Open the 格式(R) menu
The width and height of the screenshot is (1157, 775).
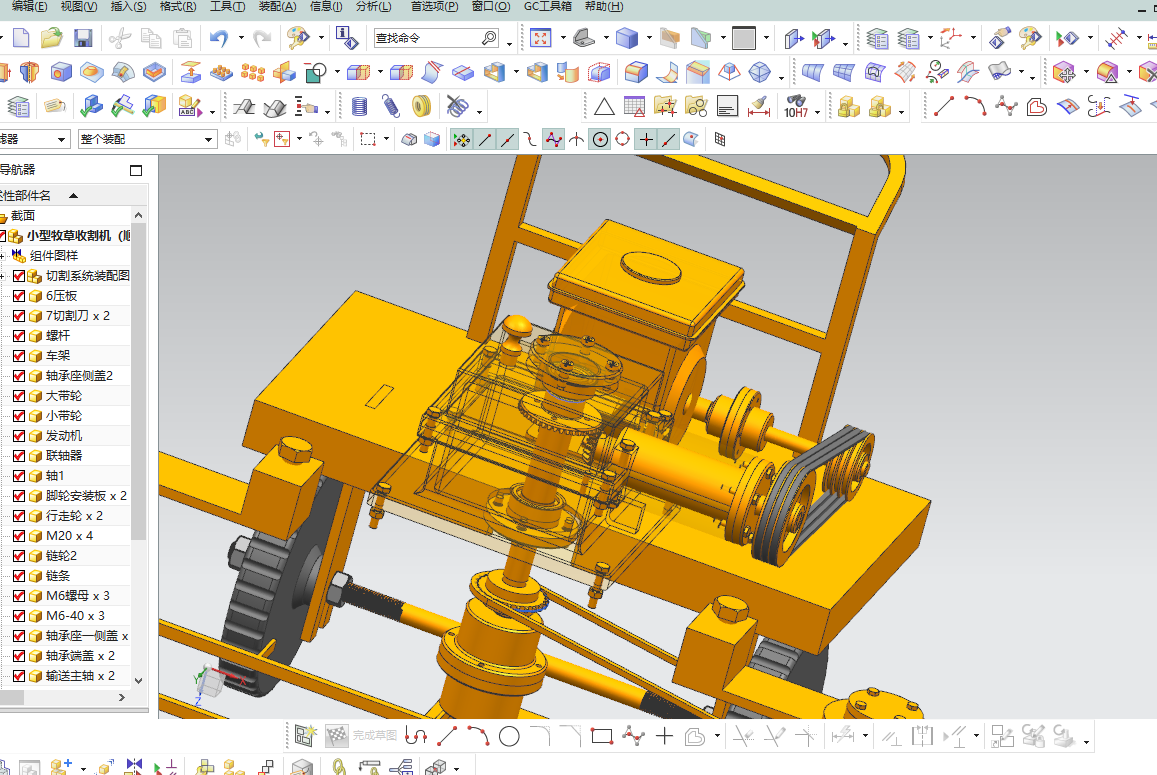(x=178, y=7)
